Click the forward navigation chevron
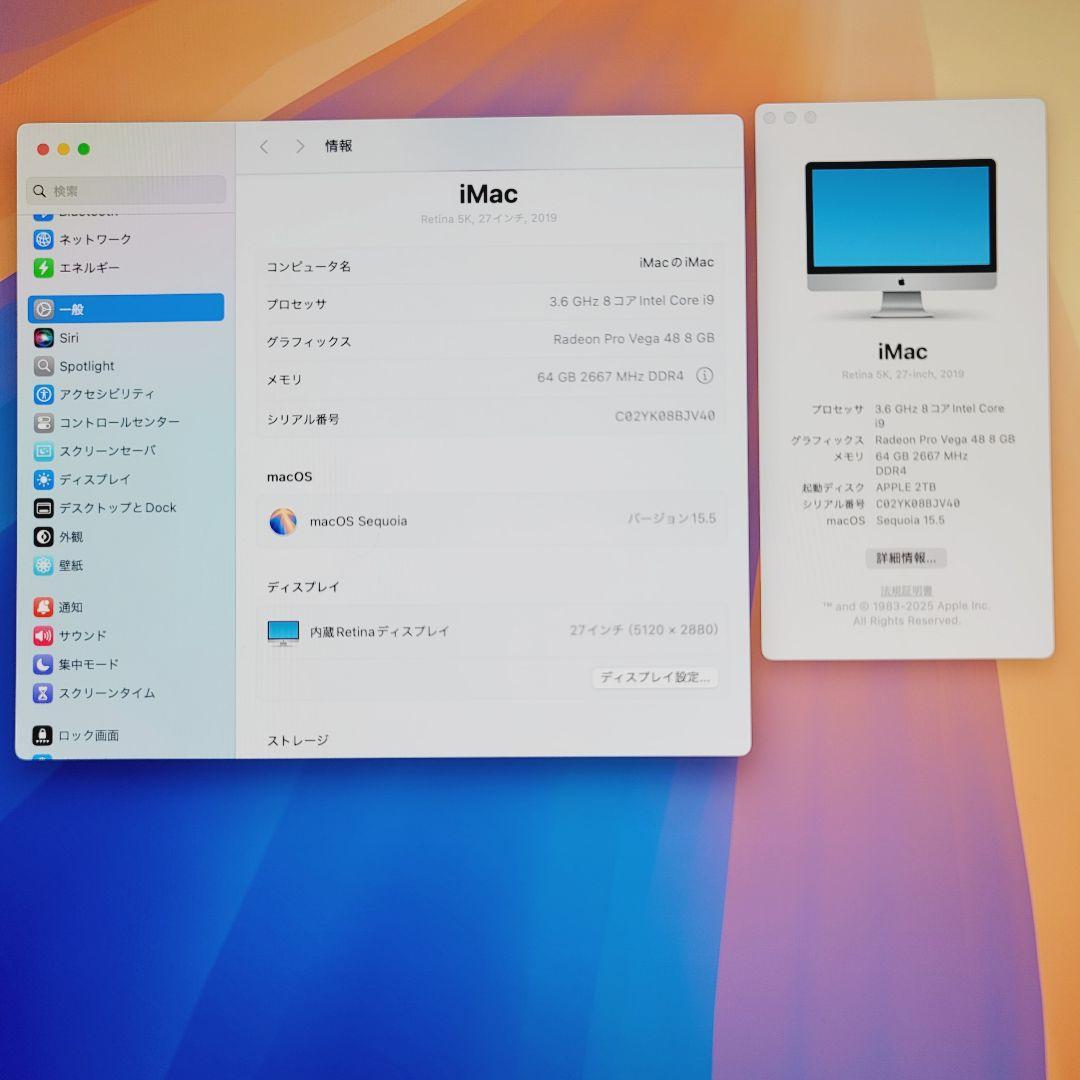This screenshot has width=1080, height=1080. coord(299,146)
